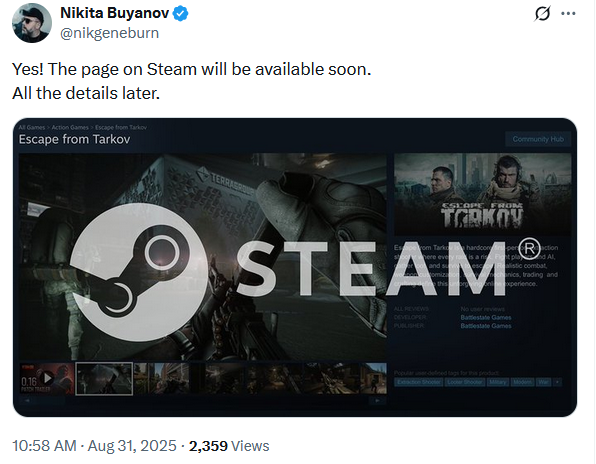
Task: Click the blue verified badge
Action: tap(180, 14)
